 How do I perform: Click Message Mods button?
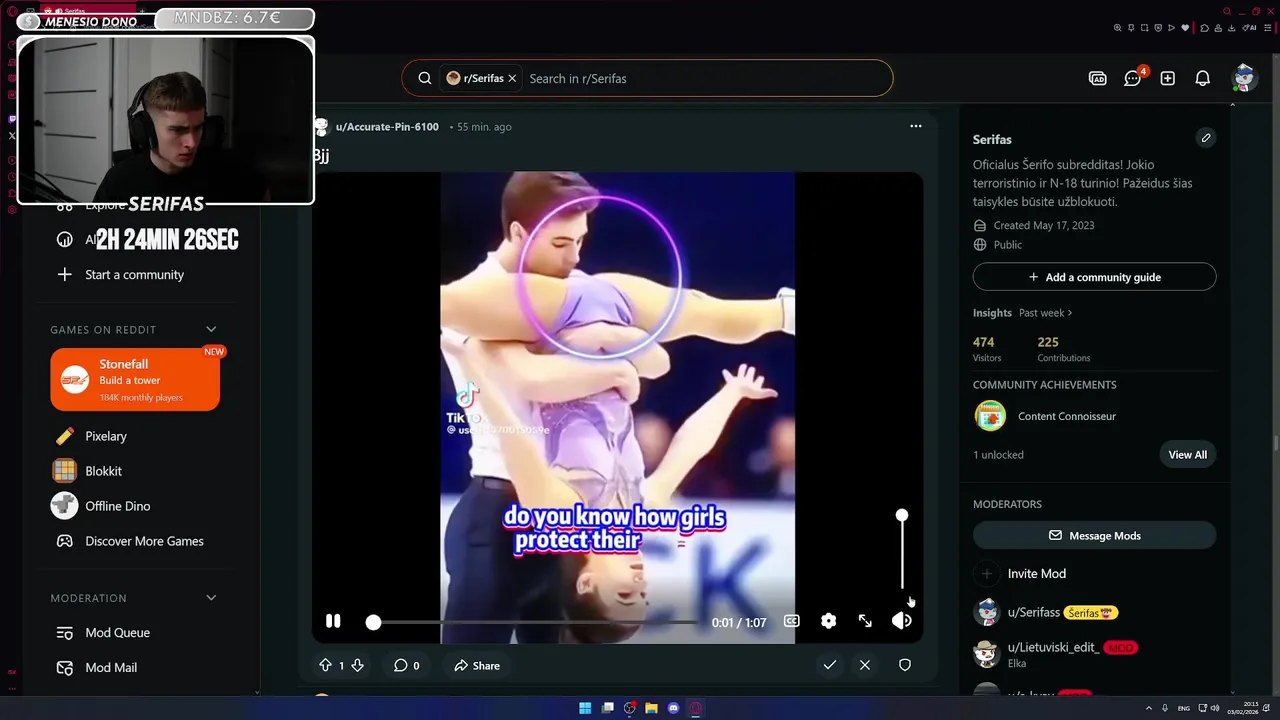click(x=1094, y=535)
